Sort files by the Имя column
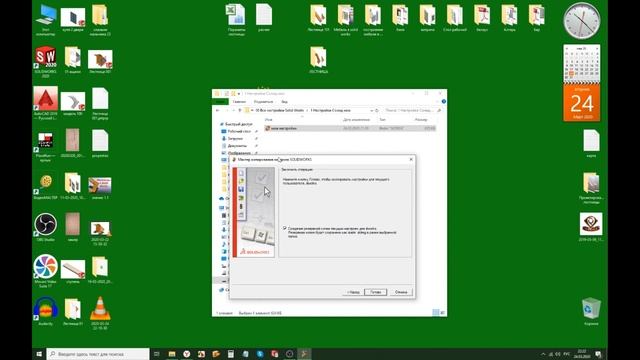This screenshot has height=360, width=640. click(269, 120)
